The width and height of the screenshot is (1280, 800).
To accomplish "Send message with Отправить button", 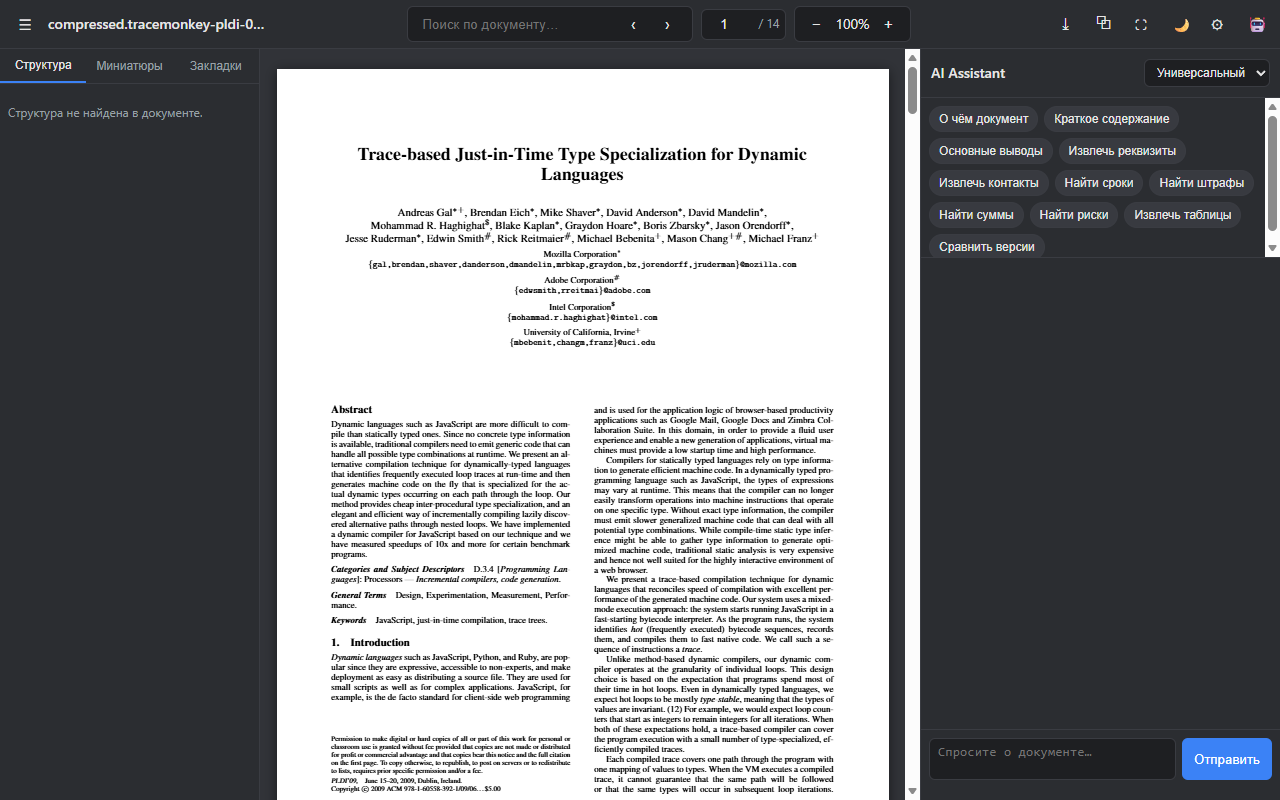I will point(1227,759).
